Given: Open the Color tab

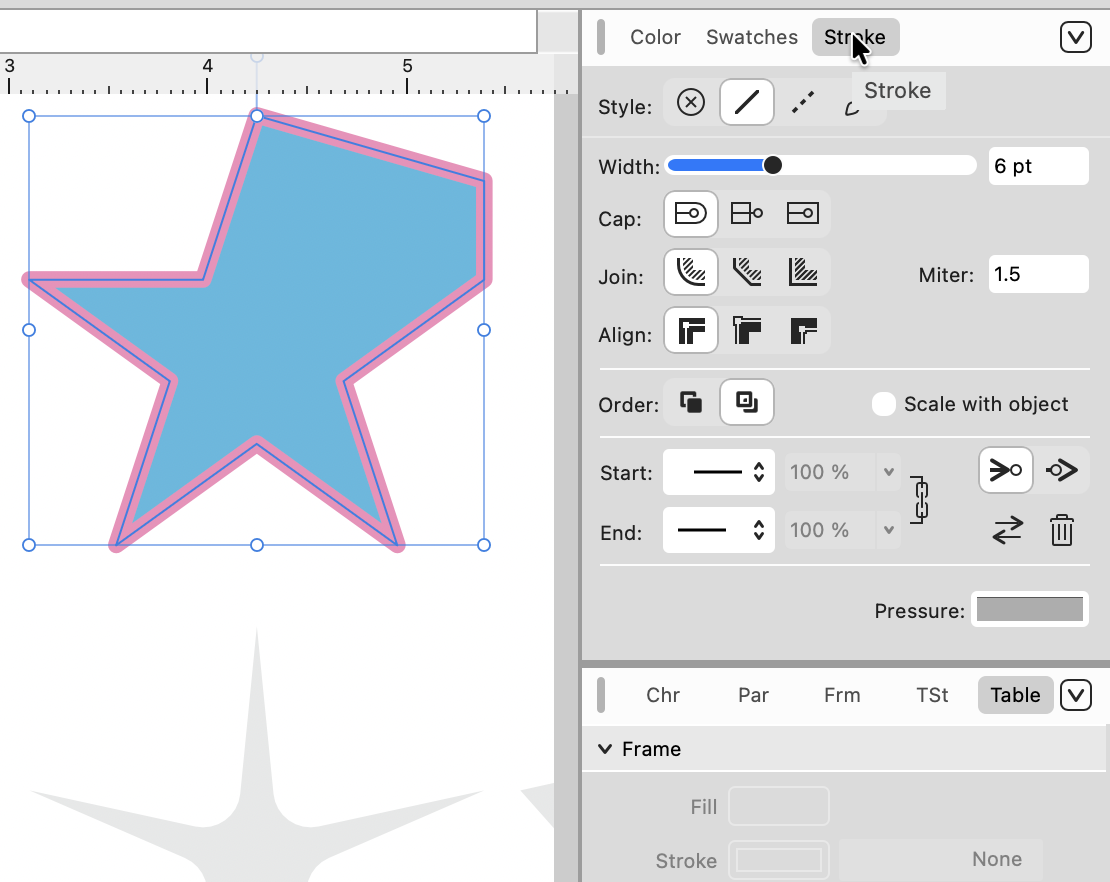Looking at the screenshot, I should (655, 37).
